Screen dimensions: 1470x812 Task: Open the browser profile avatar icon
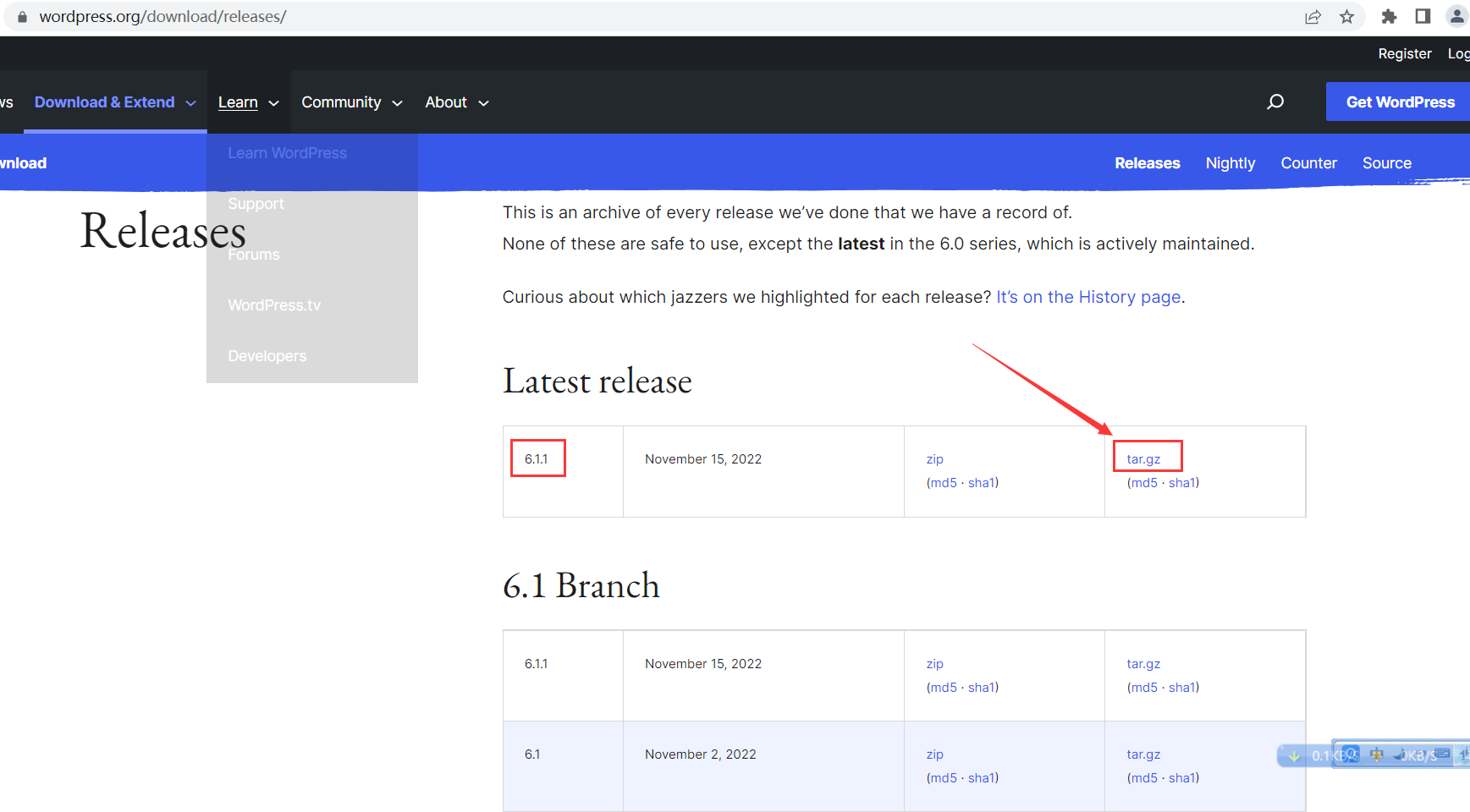click(x=1456, y=17)
